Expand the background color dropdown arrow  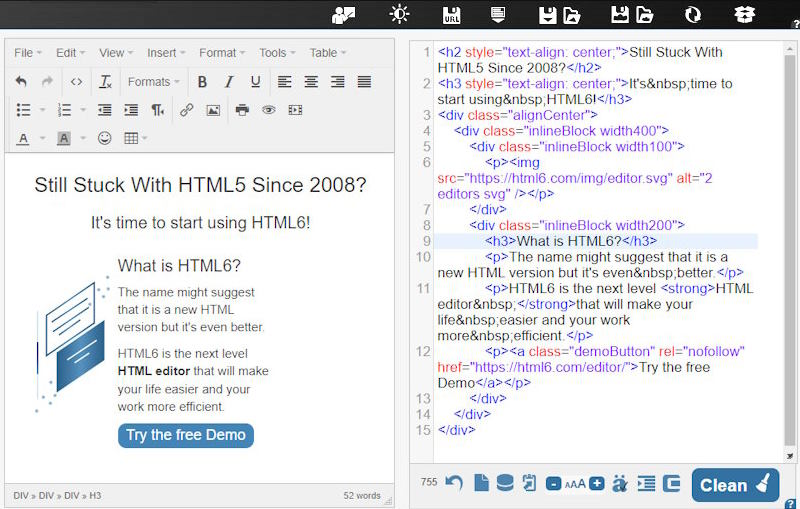coord(83,138)
